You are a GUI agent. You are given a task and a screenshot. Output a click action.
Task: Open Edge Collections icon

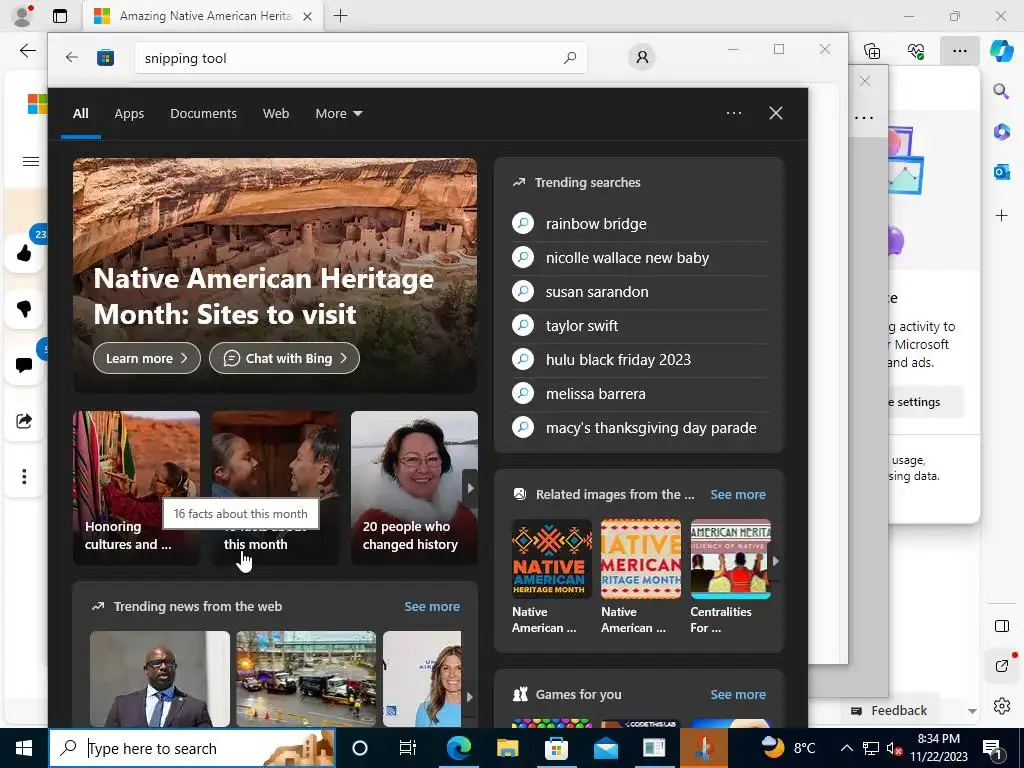872,50
